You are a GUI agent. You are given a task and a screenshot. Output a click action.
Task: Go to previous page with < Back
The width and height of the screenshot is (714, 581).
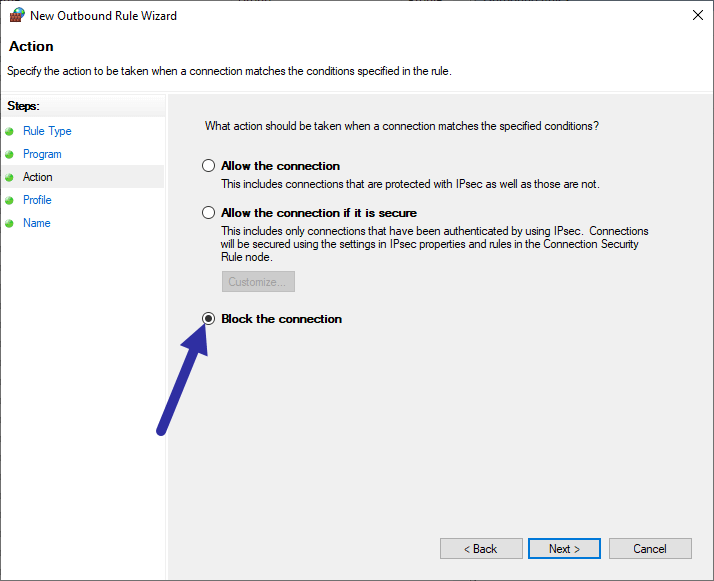[481, 549]
